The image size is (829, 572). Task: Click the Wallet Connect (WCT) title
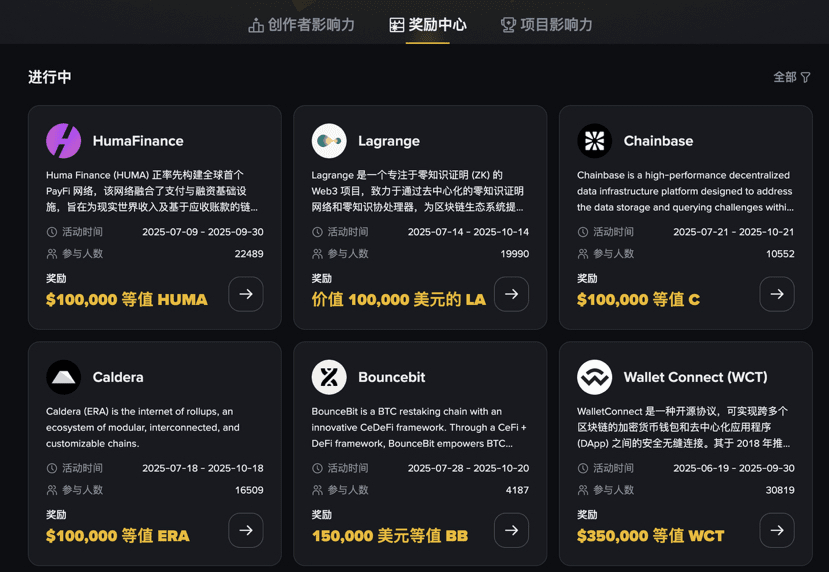click(x=695, y=377)
